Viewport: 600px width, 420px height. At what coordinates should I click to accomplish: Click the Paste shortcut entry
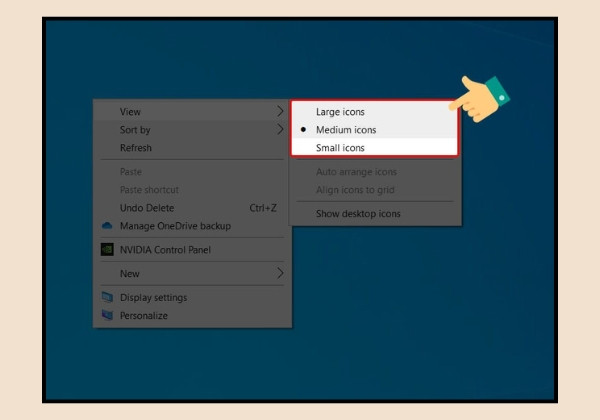tap(192, 190)
